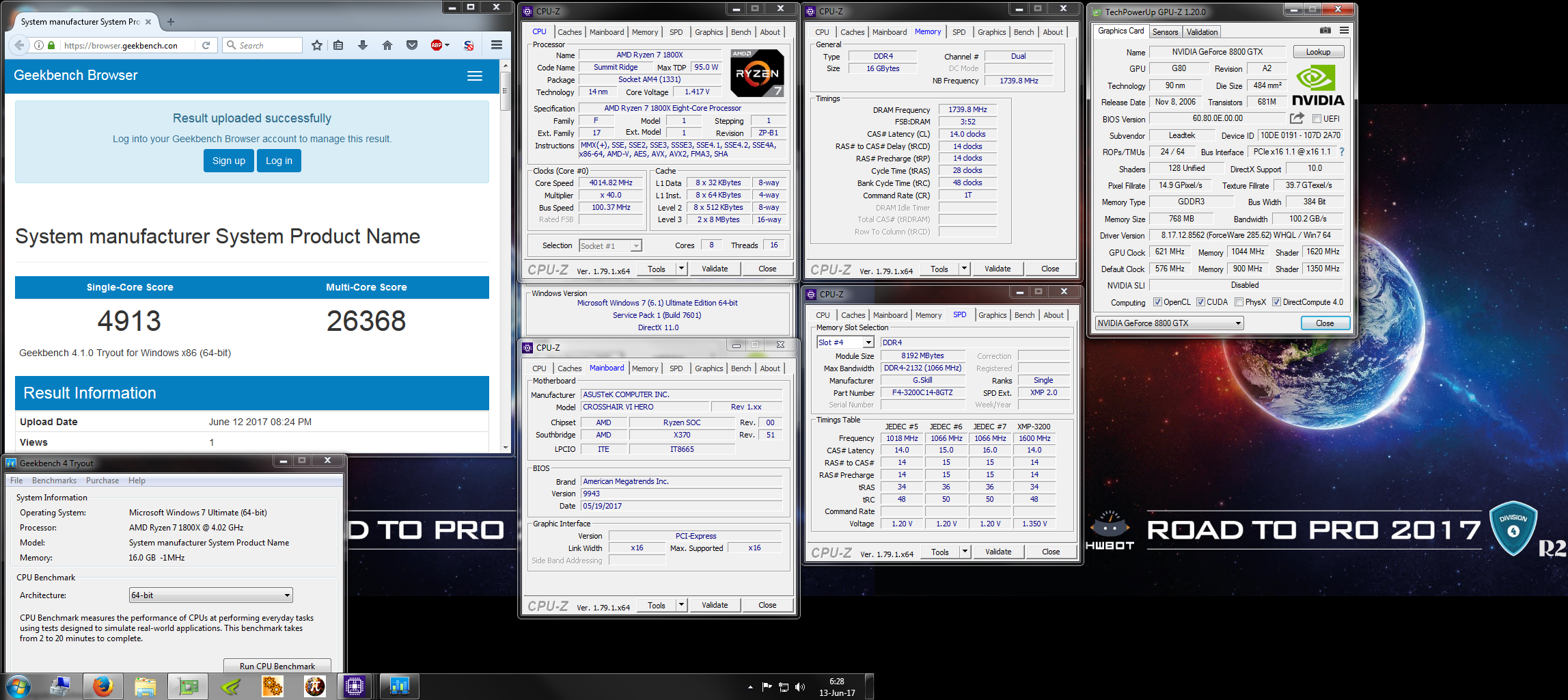Open GPU-Z hamburger settings menu
1568x700 pixels.
[x=1344, y=31]
